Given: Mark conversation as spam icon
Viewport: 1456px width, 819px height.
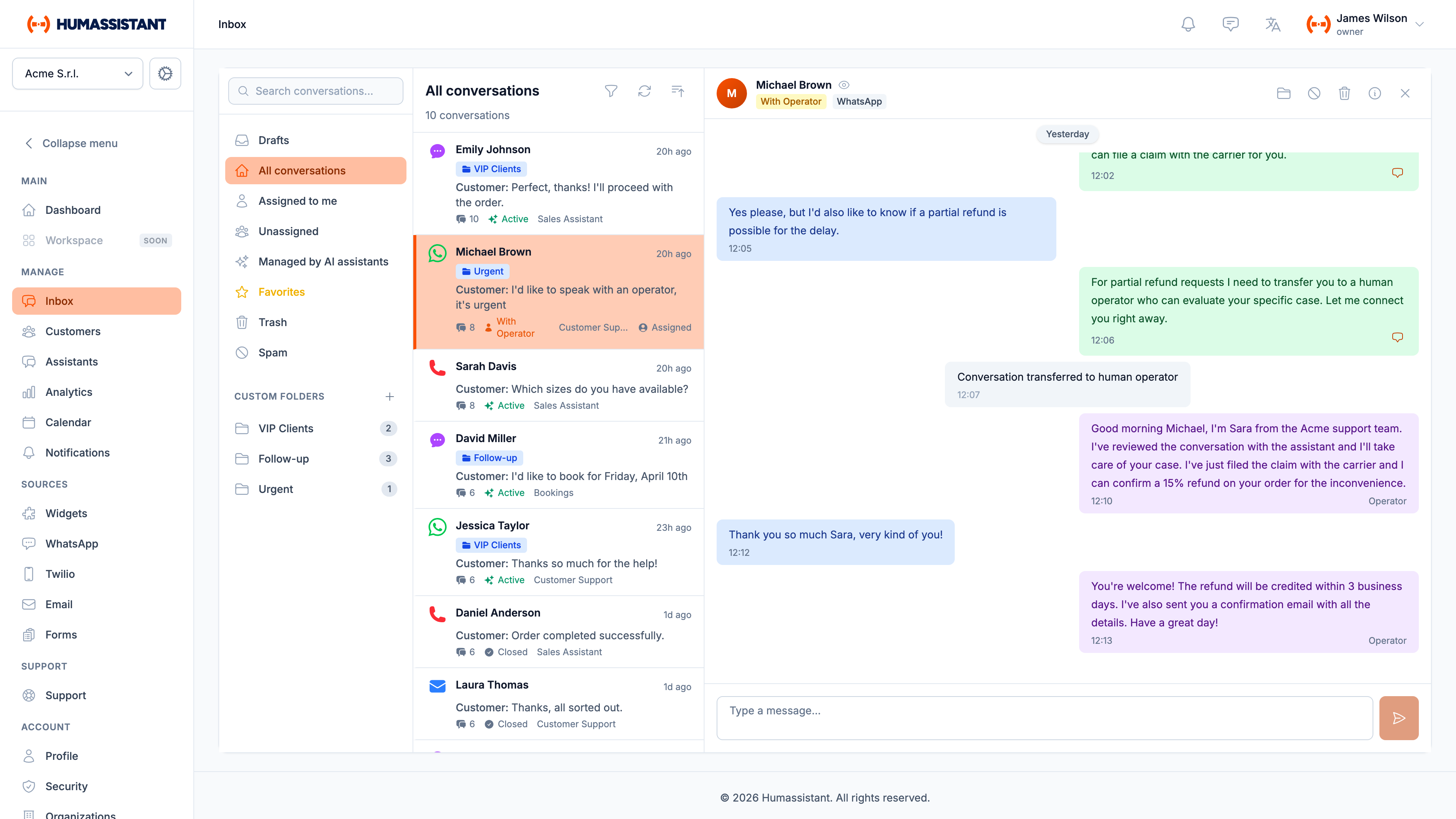Looking at the screenshot, I should (1314, 93).
